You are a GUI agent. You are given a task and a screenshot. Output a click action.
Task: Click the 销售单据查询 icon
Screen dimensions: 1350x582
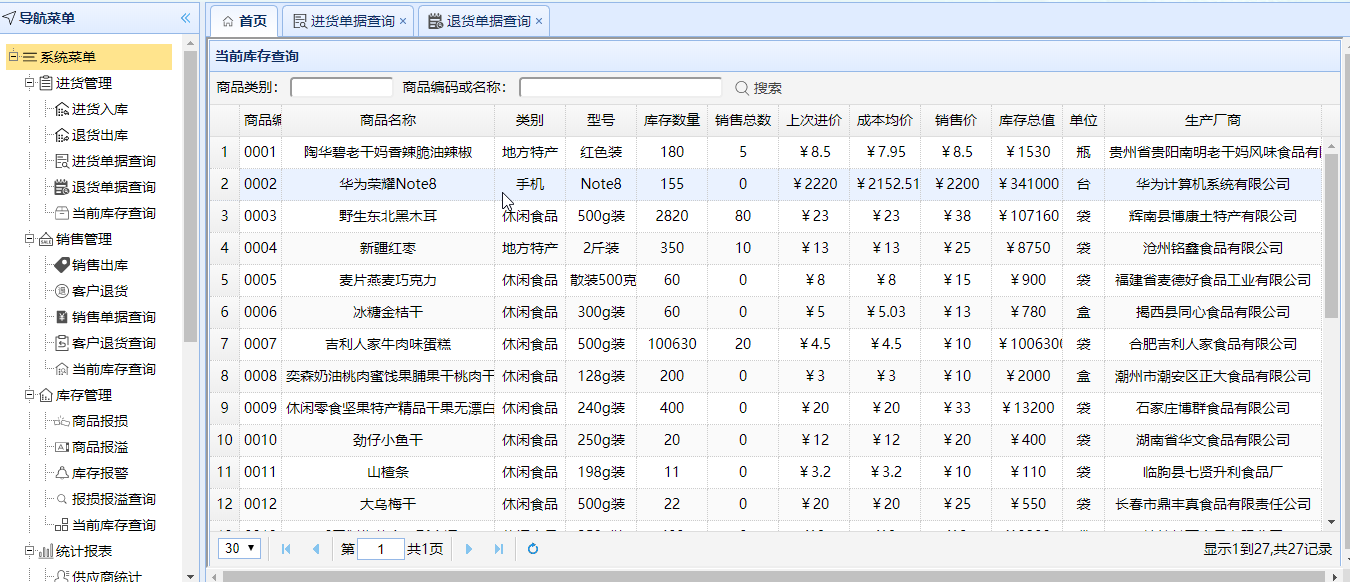point(62,317)
